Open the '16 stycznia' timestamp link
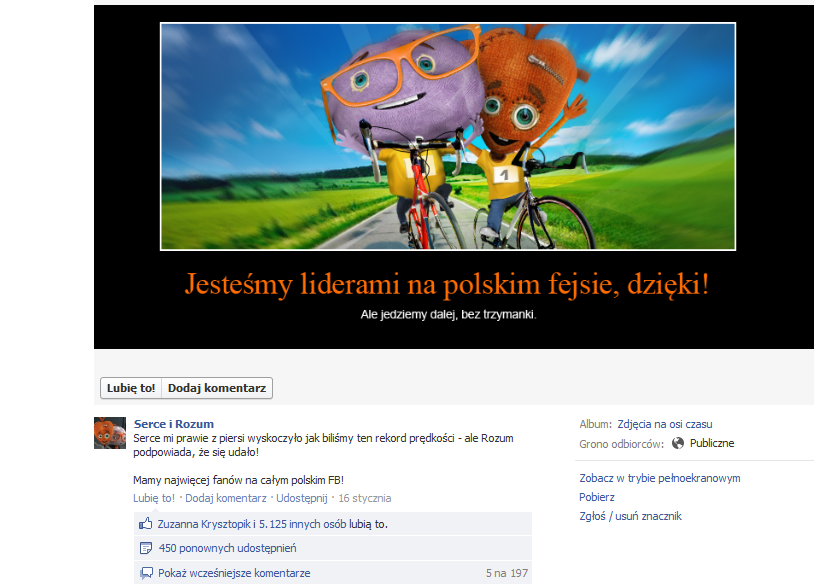817x584 pixels. click(365, 498)
